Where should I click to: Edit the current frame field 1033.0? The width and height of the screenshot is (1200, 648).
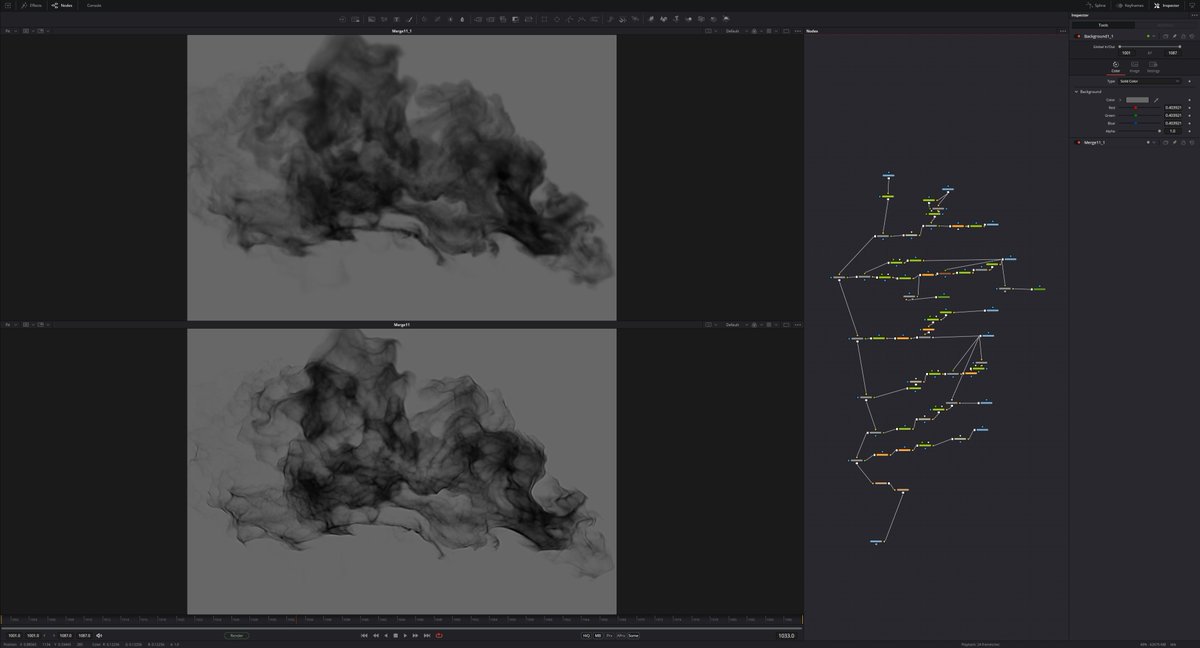coord(786,635)
